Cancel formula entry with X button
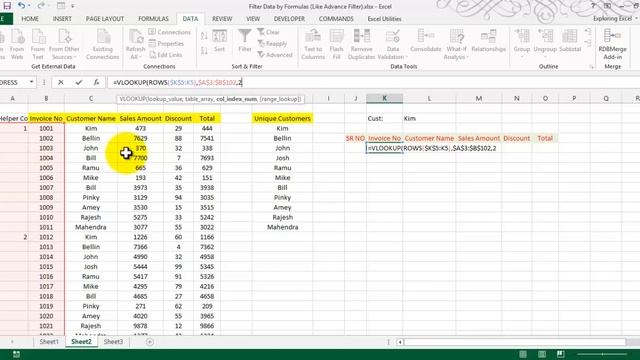 (x=61, y=82)
